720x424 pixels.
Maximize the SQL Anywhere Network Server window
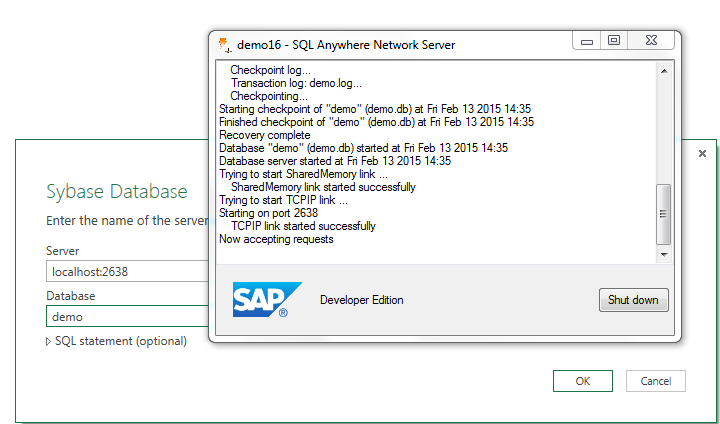pyautogui.click(x=614, y=41)
